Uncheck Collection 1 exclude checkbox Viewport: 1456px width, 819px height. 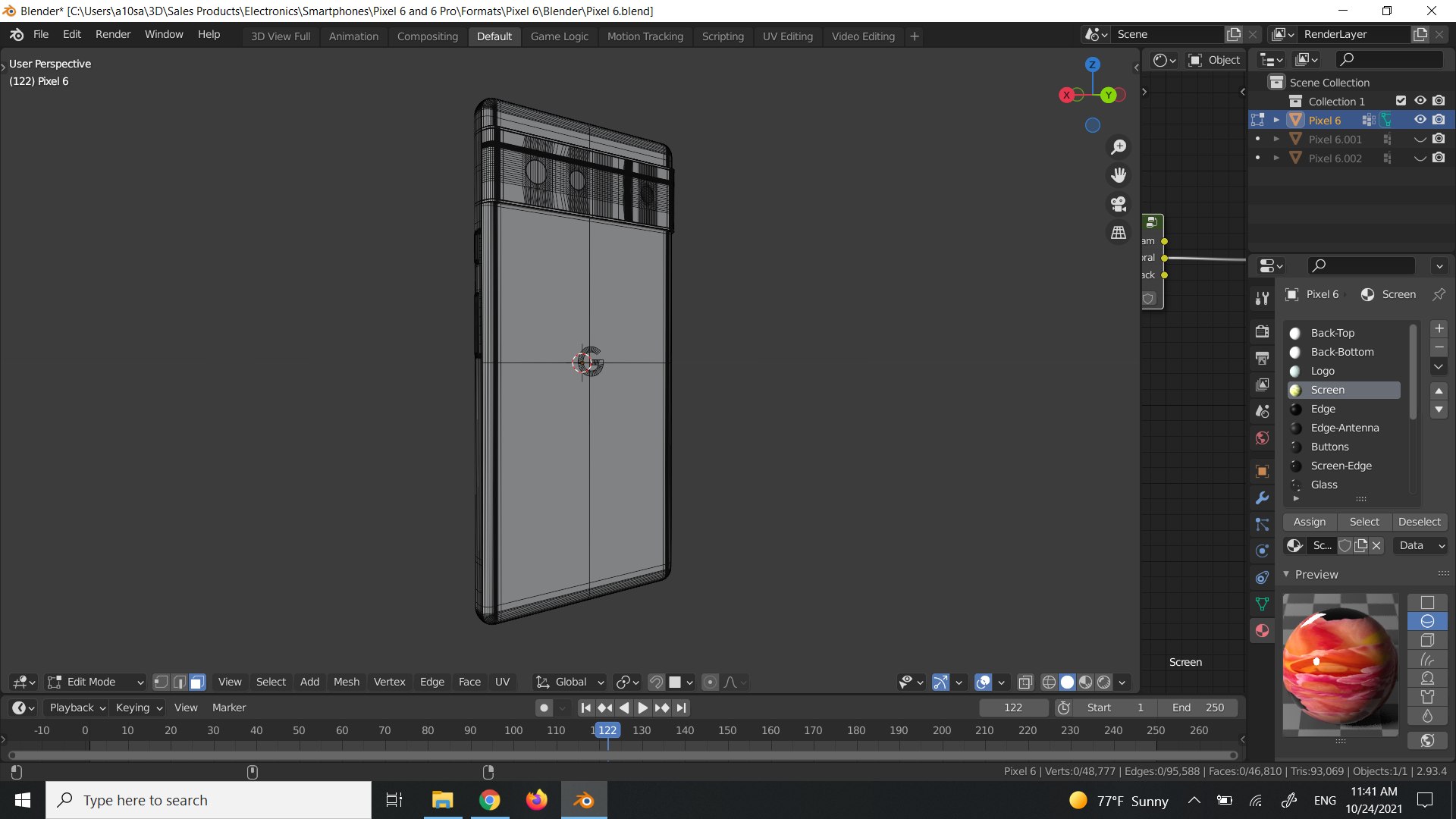(x=1401, y=101)
